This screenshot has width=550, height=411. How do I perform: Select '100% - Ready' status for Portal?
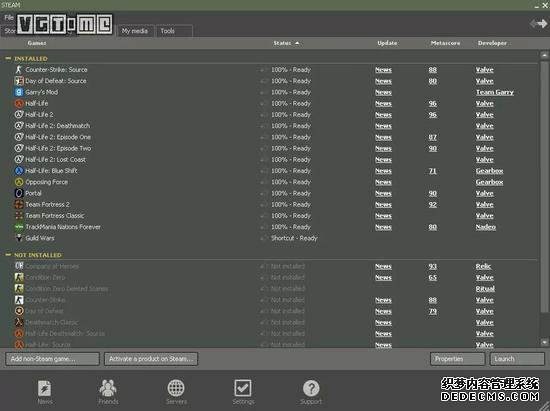click(291, 193)
